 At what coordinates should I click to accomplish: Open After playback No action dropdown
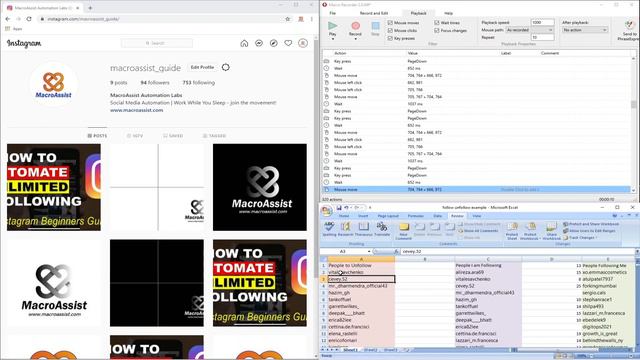(584, 30)
